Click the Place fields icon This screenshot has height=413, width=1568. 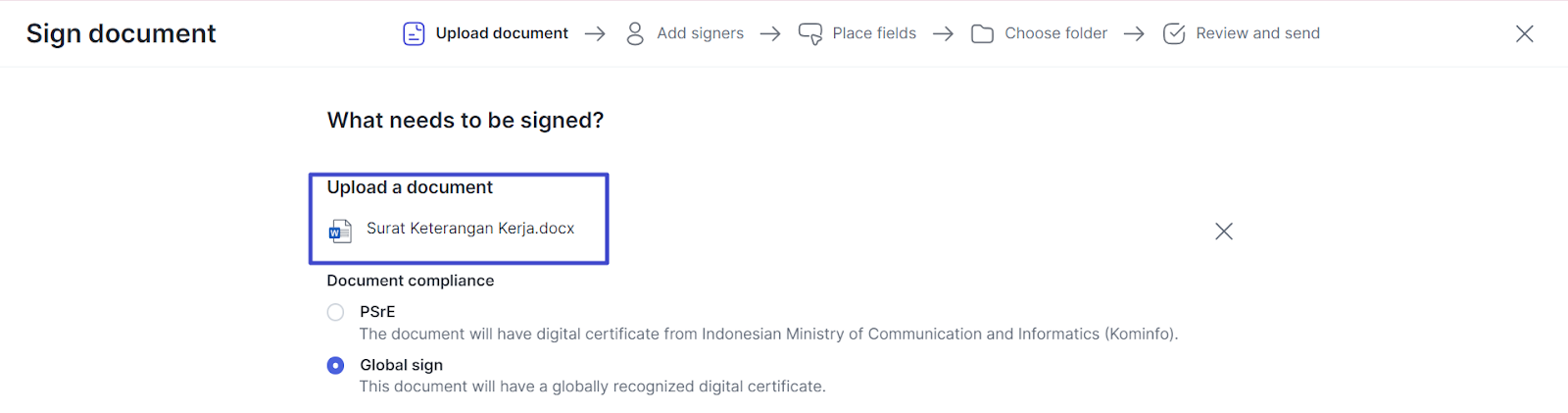[x=810, y=33]
